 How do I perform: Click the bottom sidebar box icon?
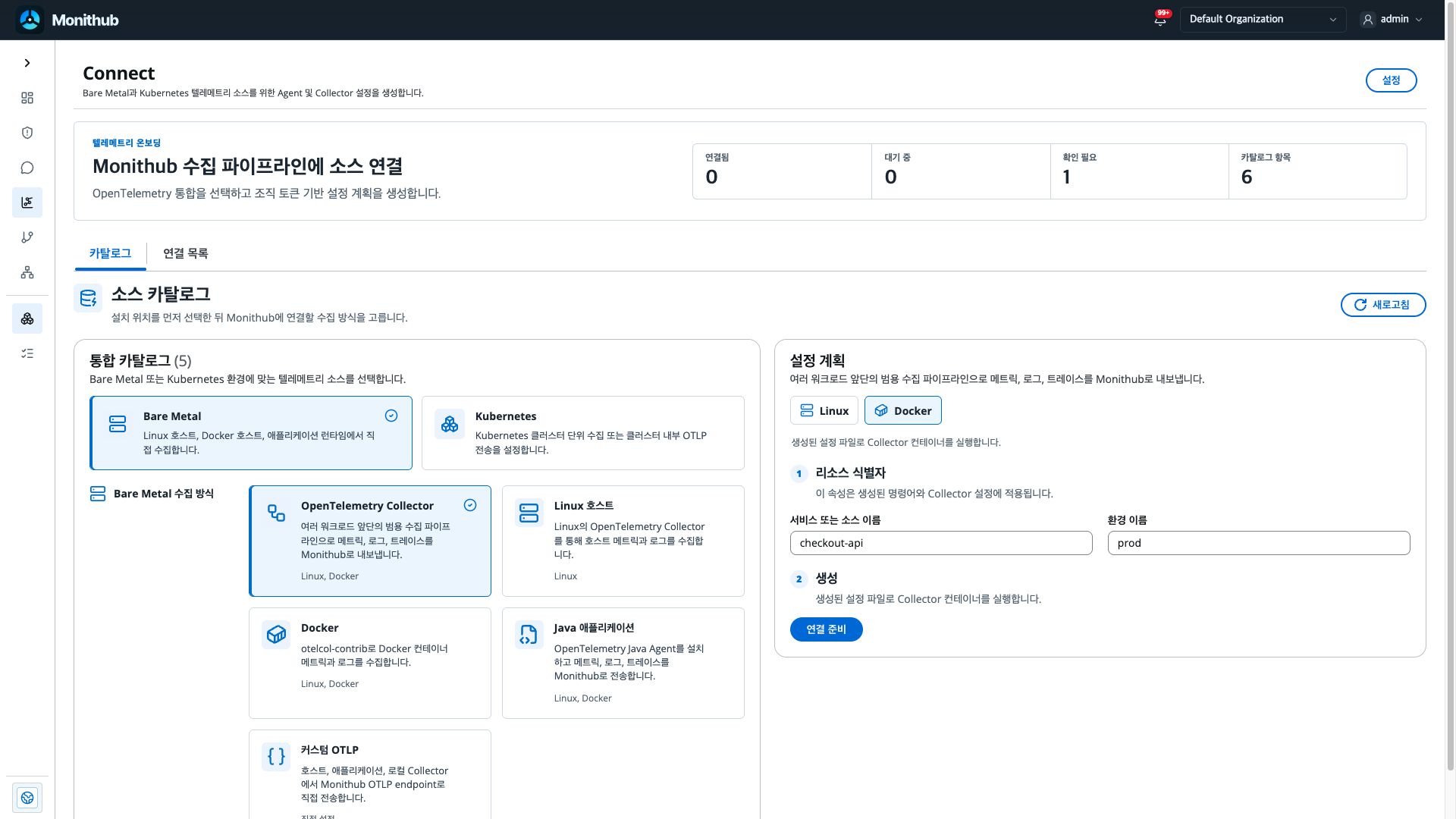pos(27,798)
